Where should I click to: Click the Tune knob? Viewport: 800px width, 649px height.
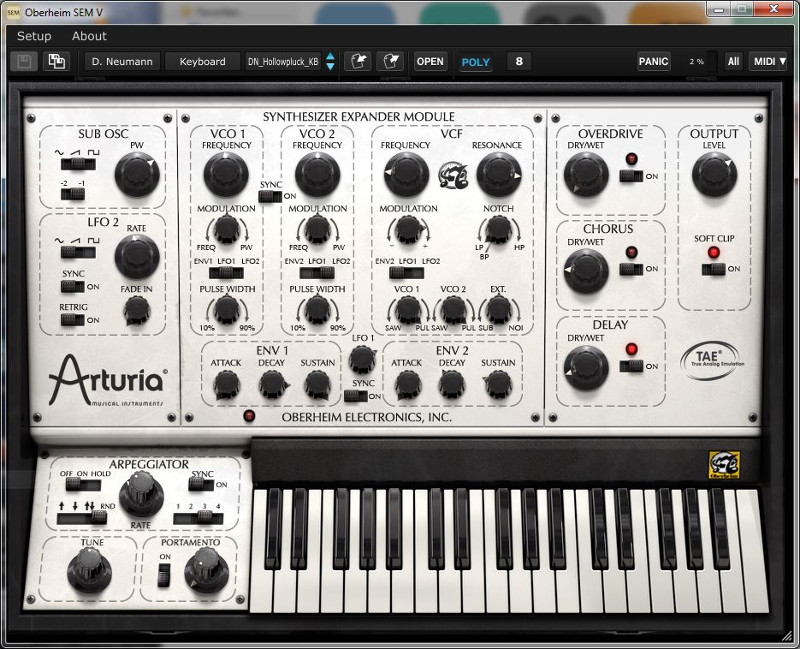(89, 570)
